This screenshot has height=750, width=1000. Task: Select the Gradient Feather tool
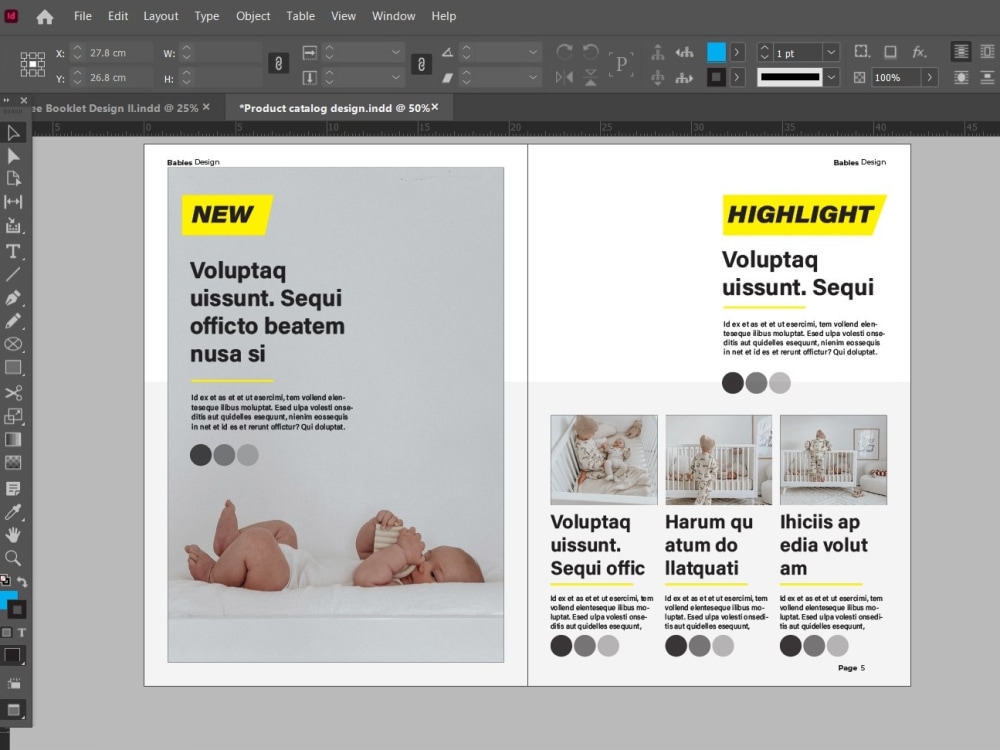[x=13, y=462]
